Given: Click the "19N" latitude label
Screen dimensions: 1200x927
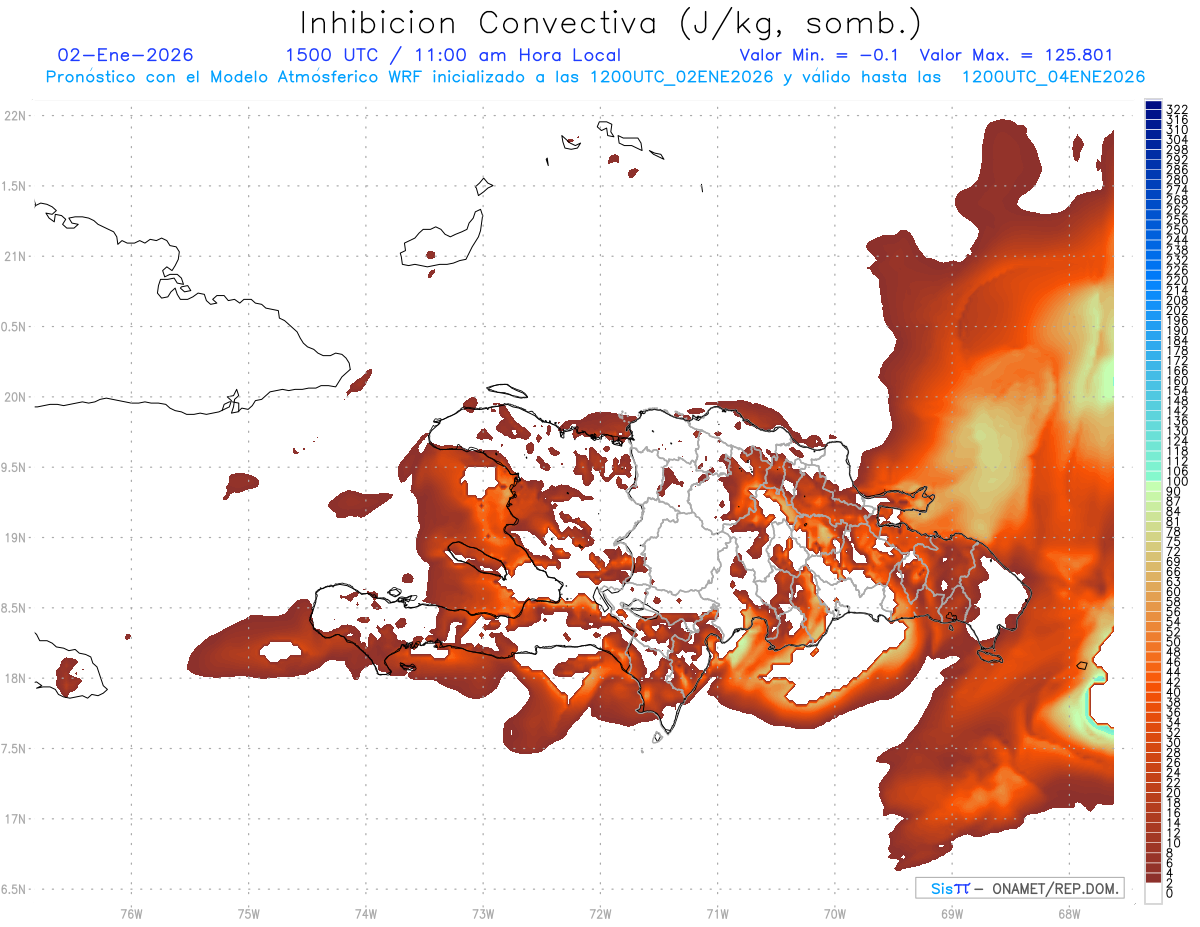Looking at the screenshot, I should pyautogui.click(x=14, y=538).
